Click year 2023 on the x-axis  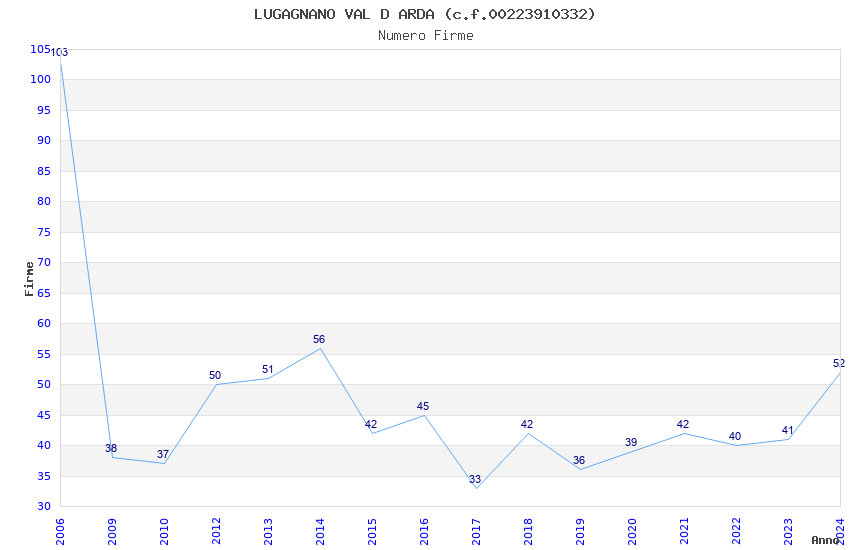click(789, 532)
